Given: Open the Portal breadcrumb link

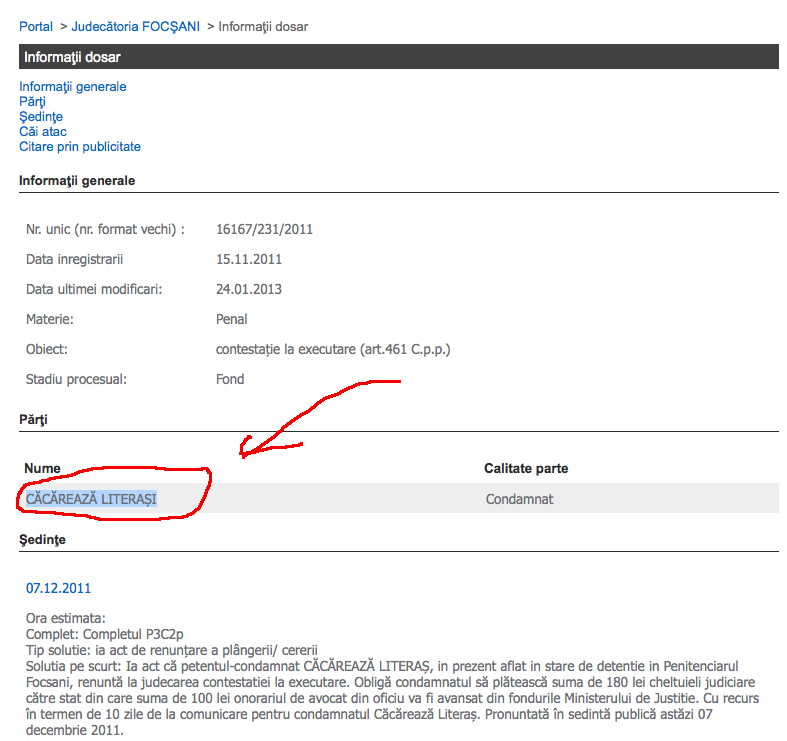Looking at the screenshot, I should (36, 27).
